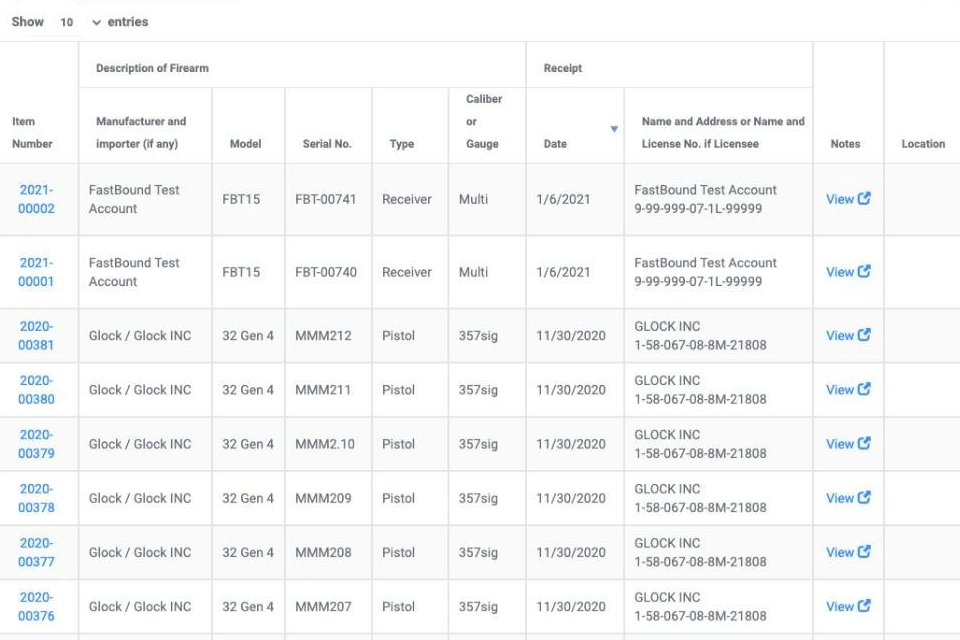Open item 2020-00378 link
This screenshot has width=960, height=640.
point(36,497)
